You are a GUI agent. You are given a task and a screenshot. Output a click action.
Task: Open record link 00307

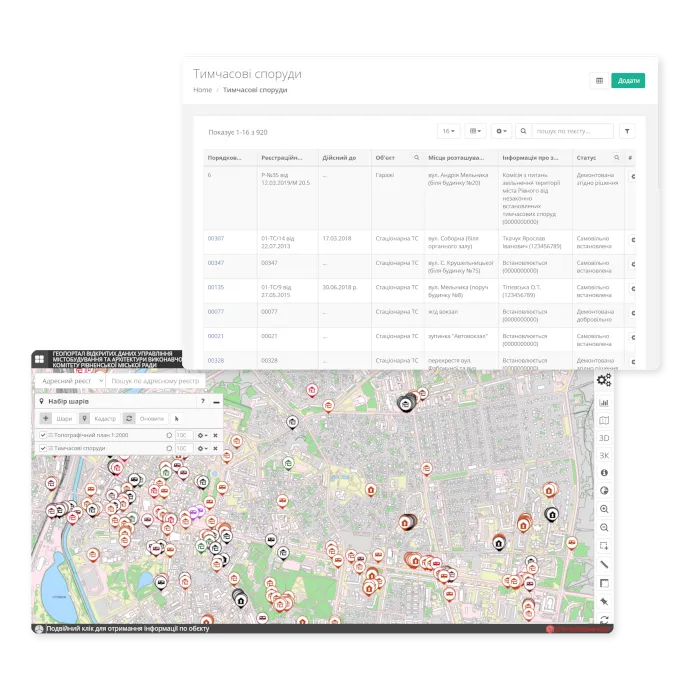tap(216, 239)
